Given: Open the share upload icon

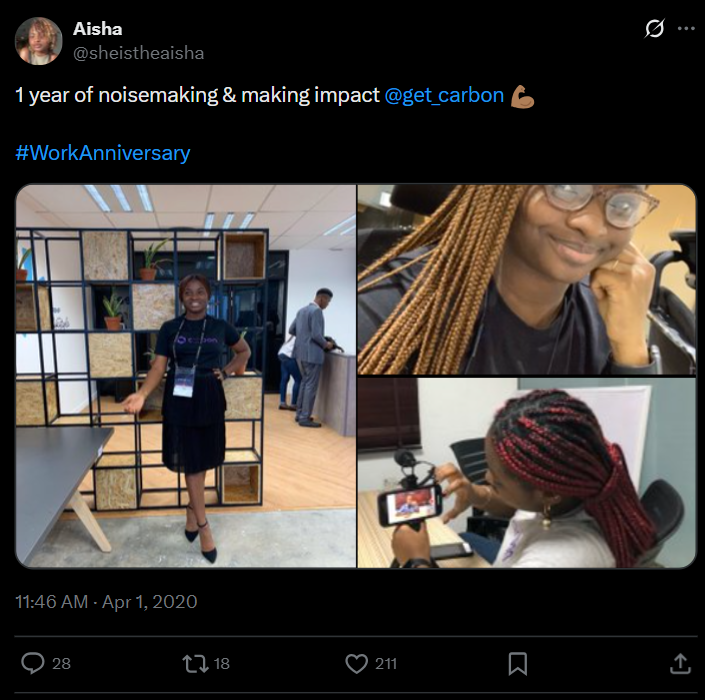Looking at the screenshot, I should (680, 664).
